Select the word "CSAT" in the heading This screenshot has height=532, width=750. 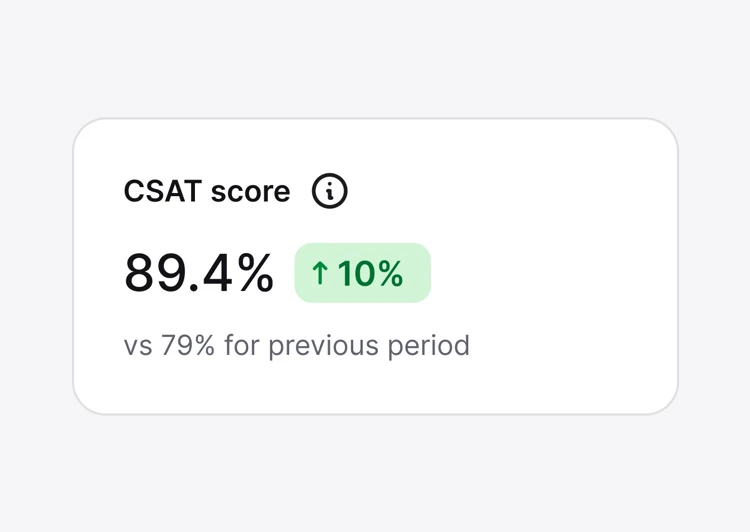[163, 191]
